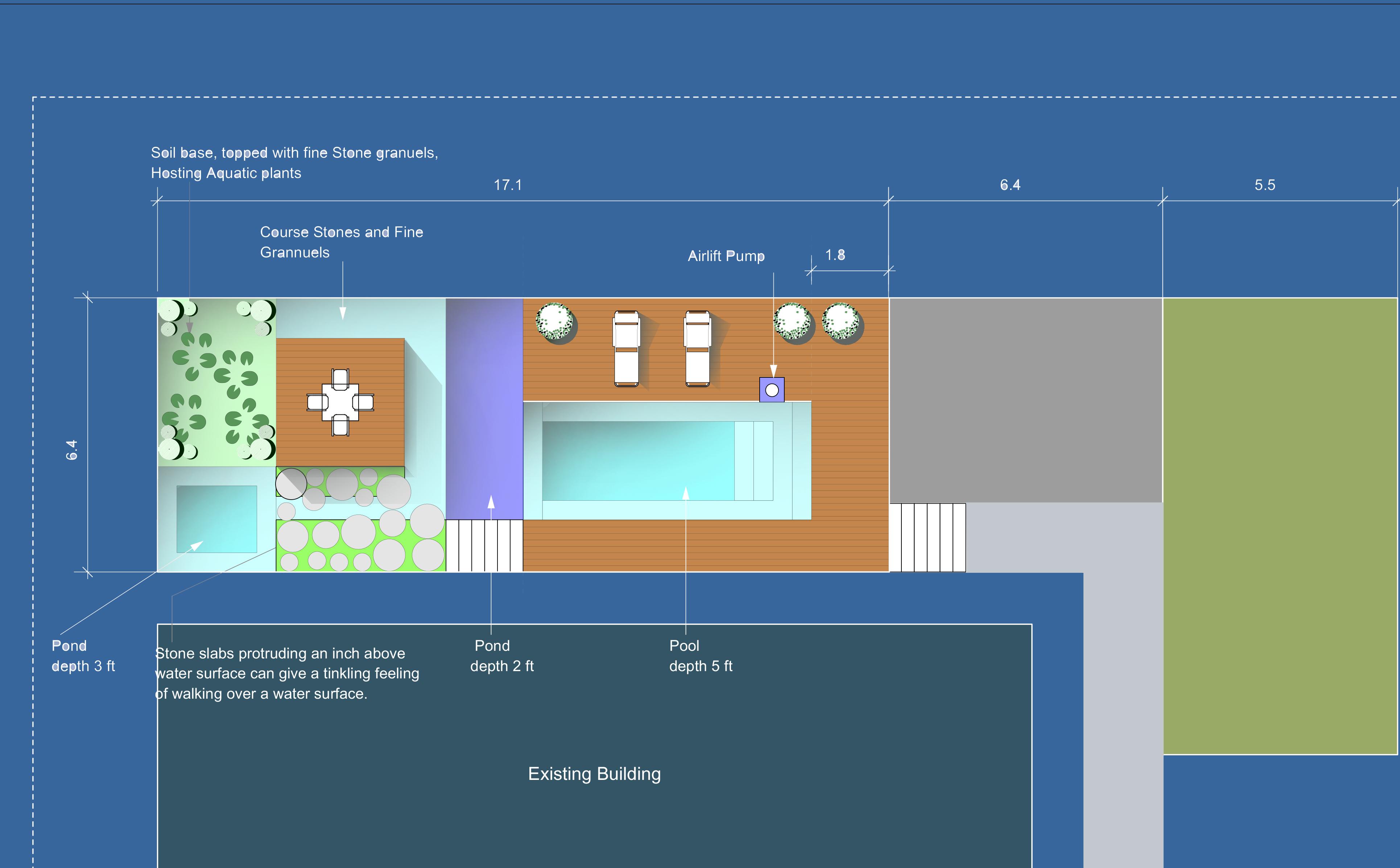Select the dining table with four chairs
Viewport: 1400px width, 868px height.
tap(340, 402)
